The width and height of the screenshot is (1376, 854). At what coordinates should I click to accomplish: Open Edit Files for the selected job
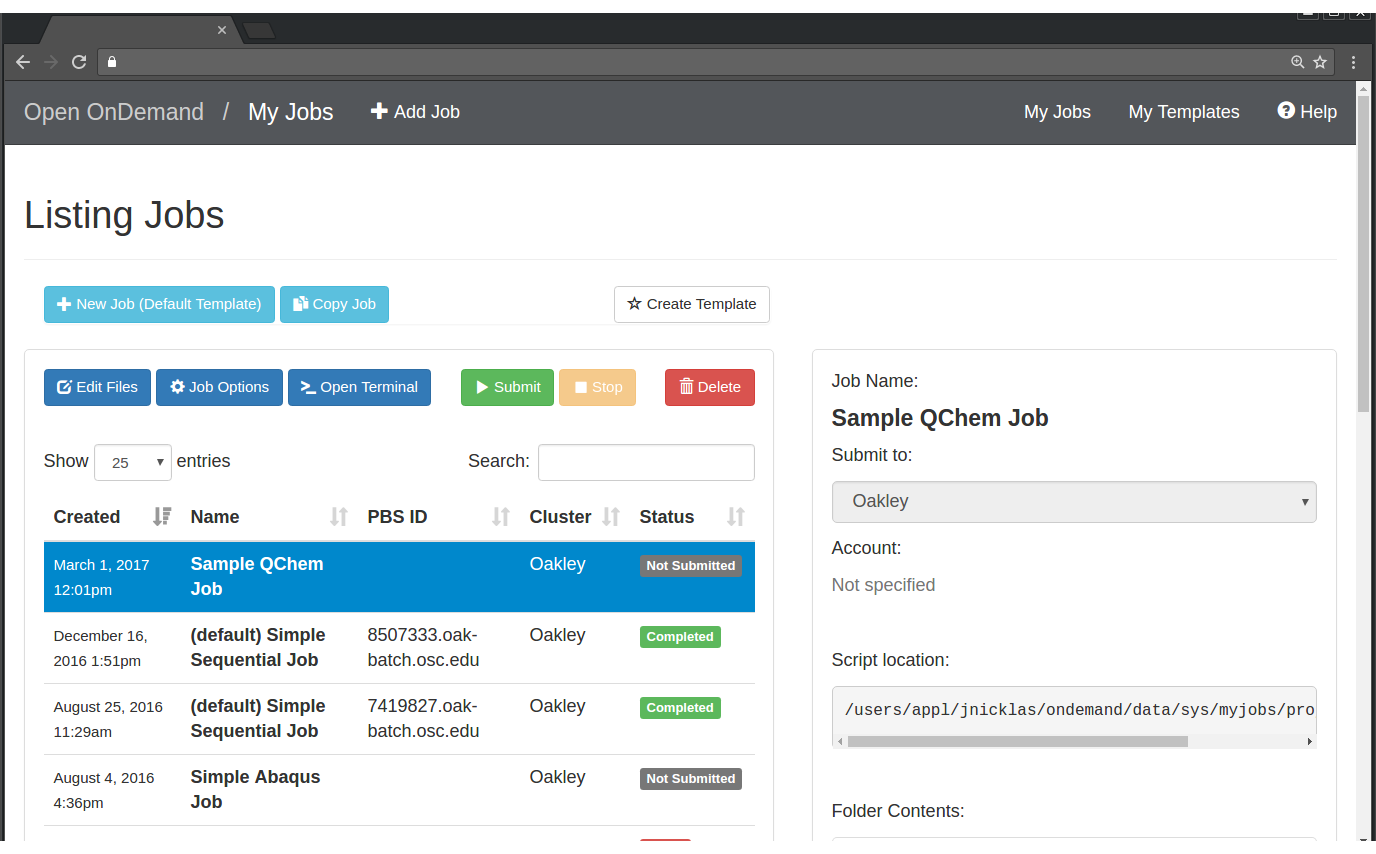97,387
